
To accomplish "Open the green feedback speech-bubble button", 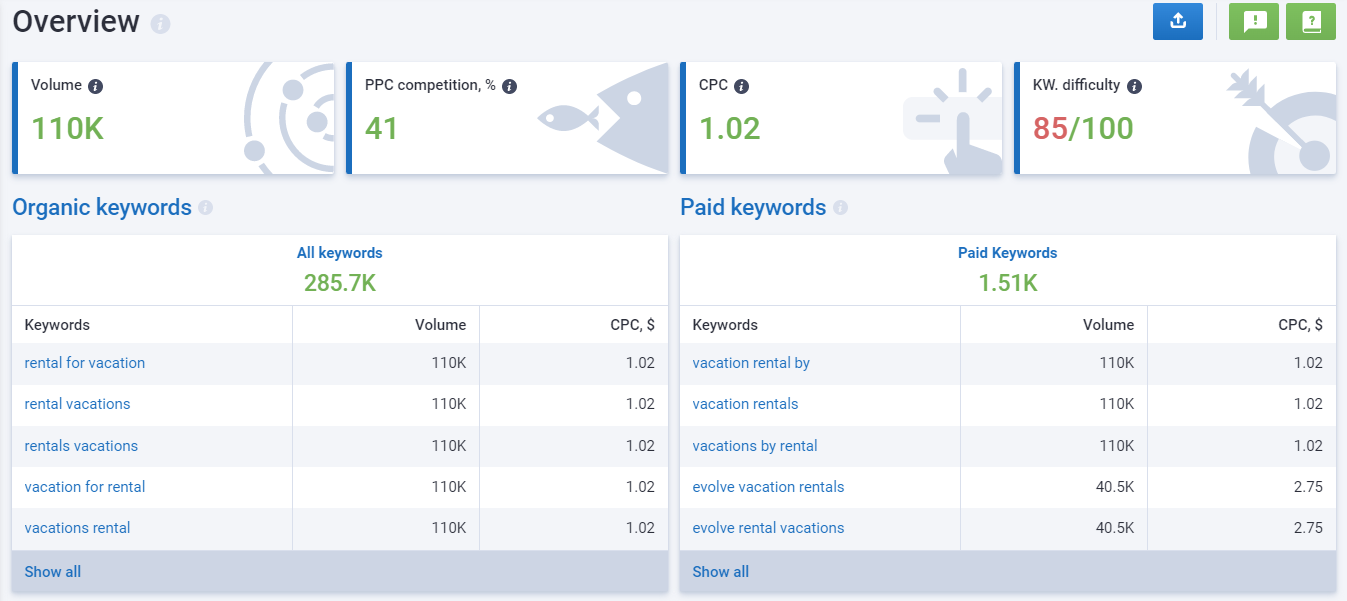I will (1254, 21).
